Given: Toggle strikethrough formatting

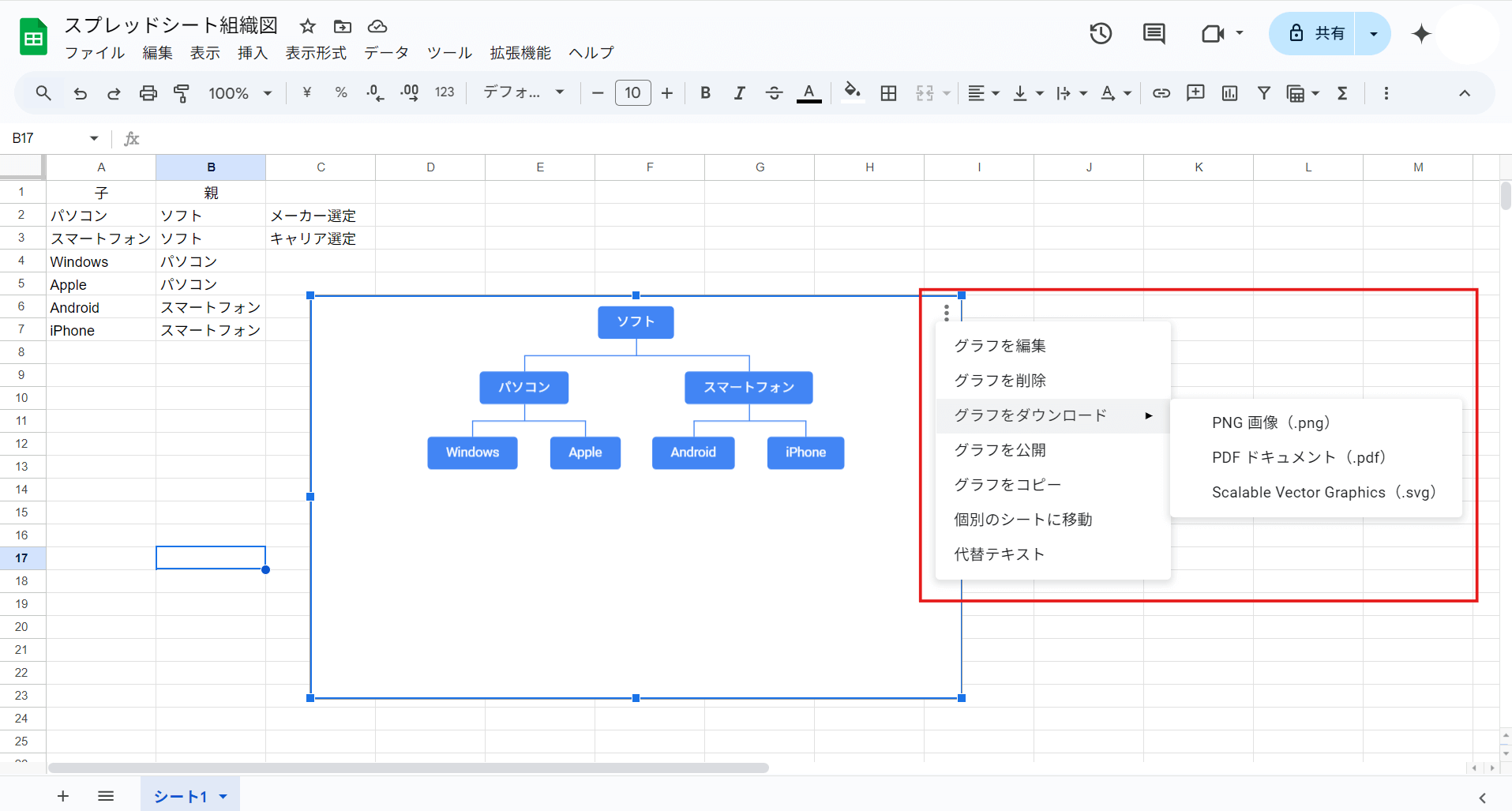Looking at the screenshot, I should (774, 93).
